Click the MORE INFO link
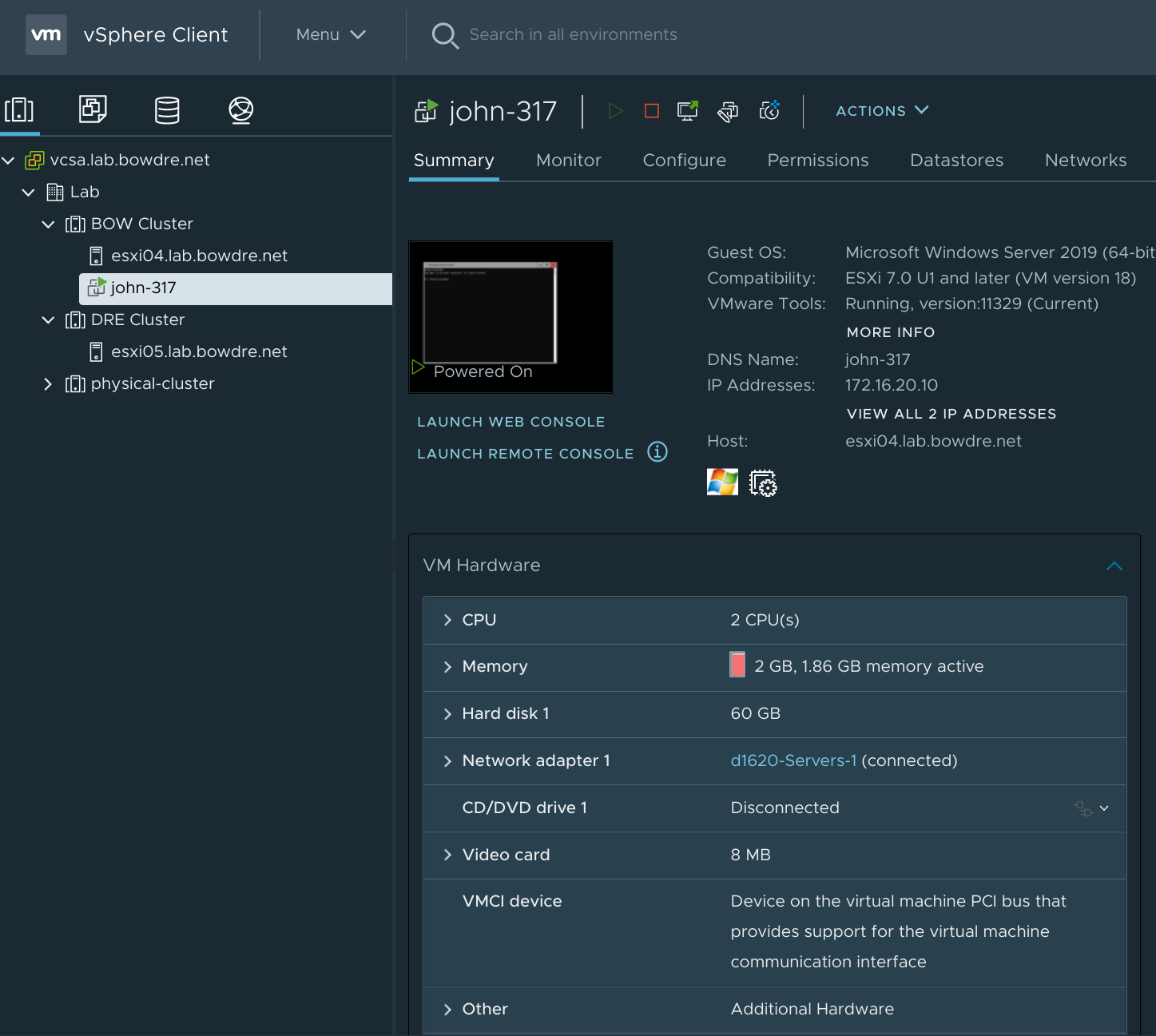1156x1036 pixels. [x=891, y=332]
